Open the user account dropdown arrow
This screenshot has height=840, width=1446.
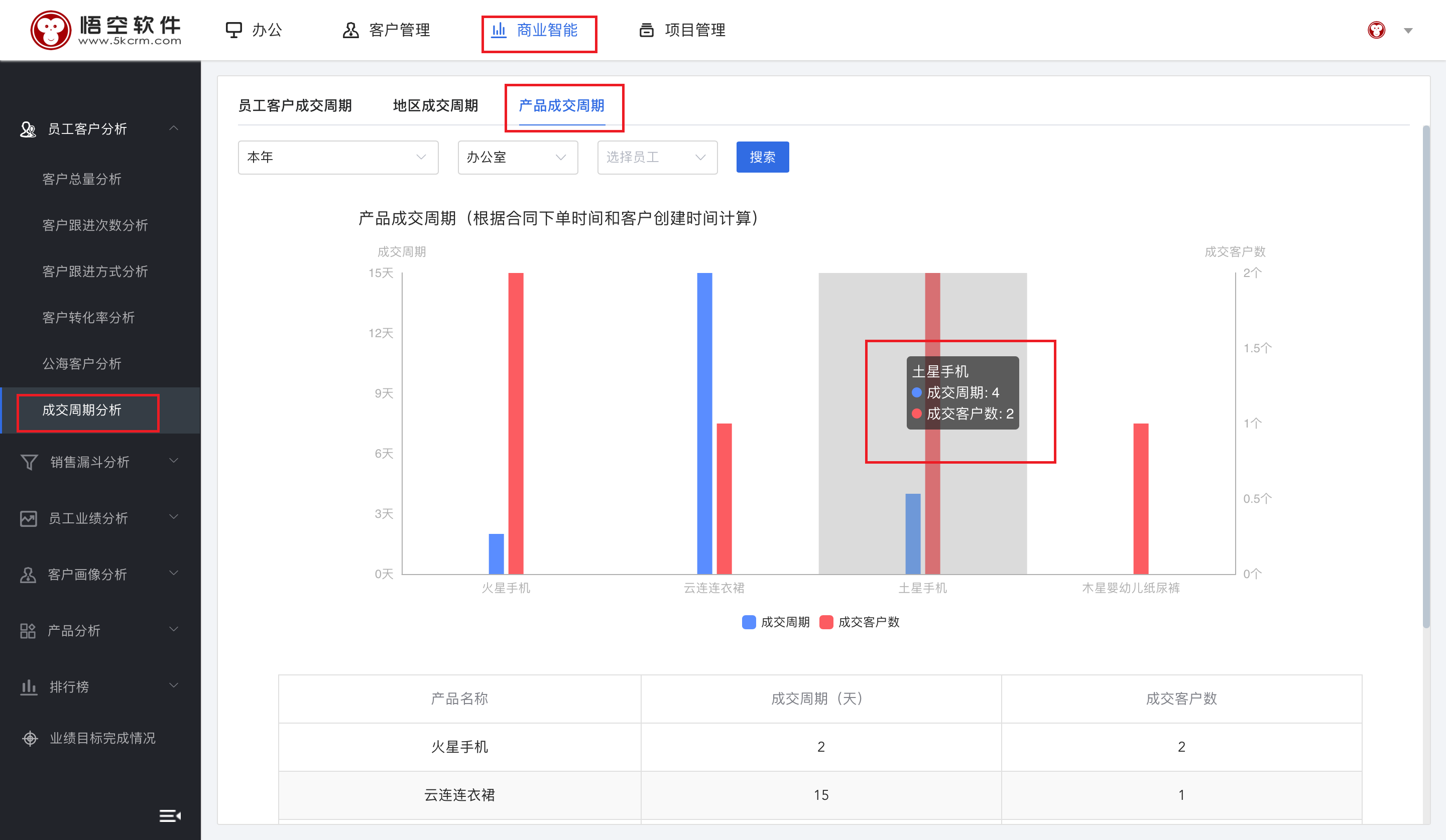coord(1408,31)
